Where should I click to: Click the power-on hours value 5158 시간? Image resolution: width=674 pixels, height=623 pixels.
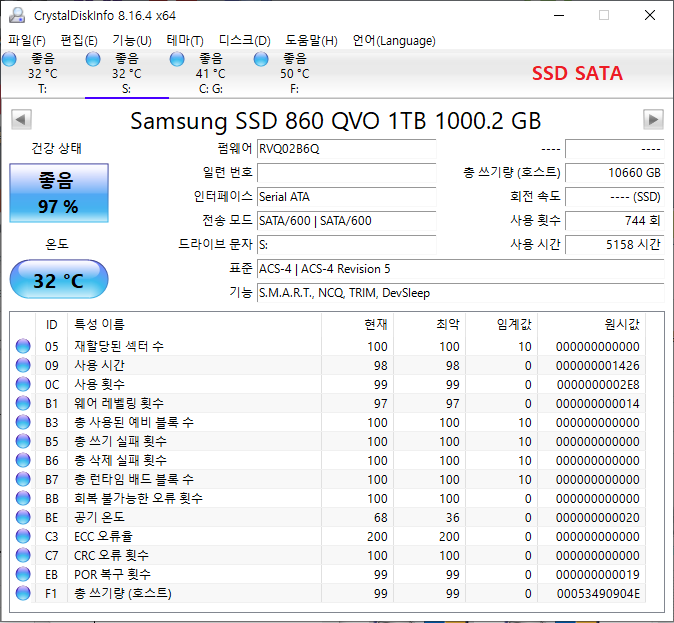click(615, 245)
